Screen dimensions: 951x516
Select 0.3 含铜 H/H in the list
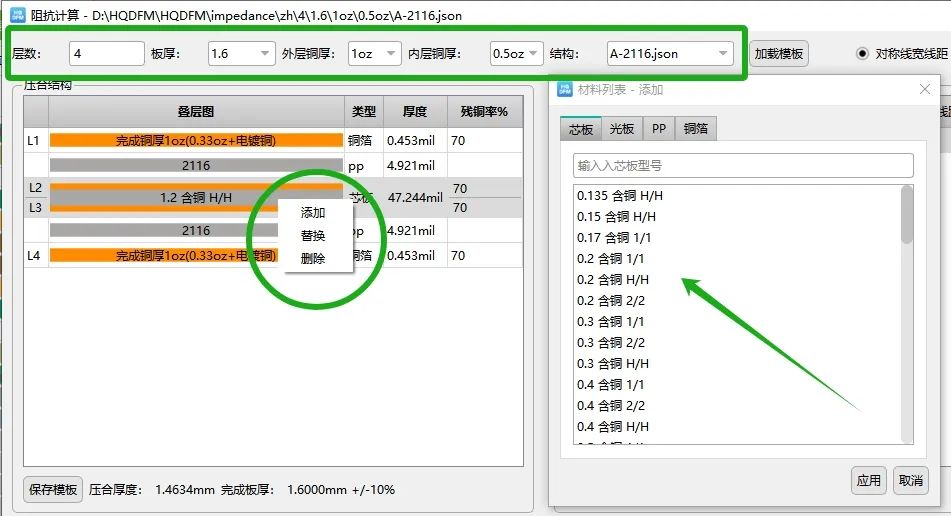pyautogui.click(x=613, y=364)
